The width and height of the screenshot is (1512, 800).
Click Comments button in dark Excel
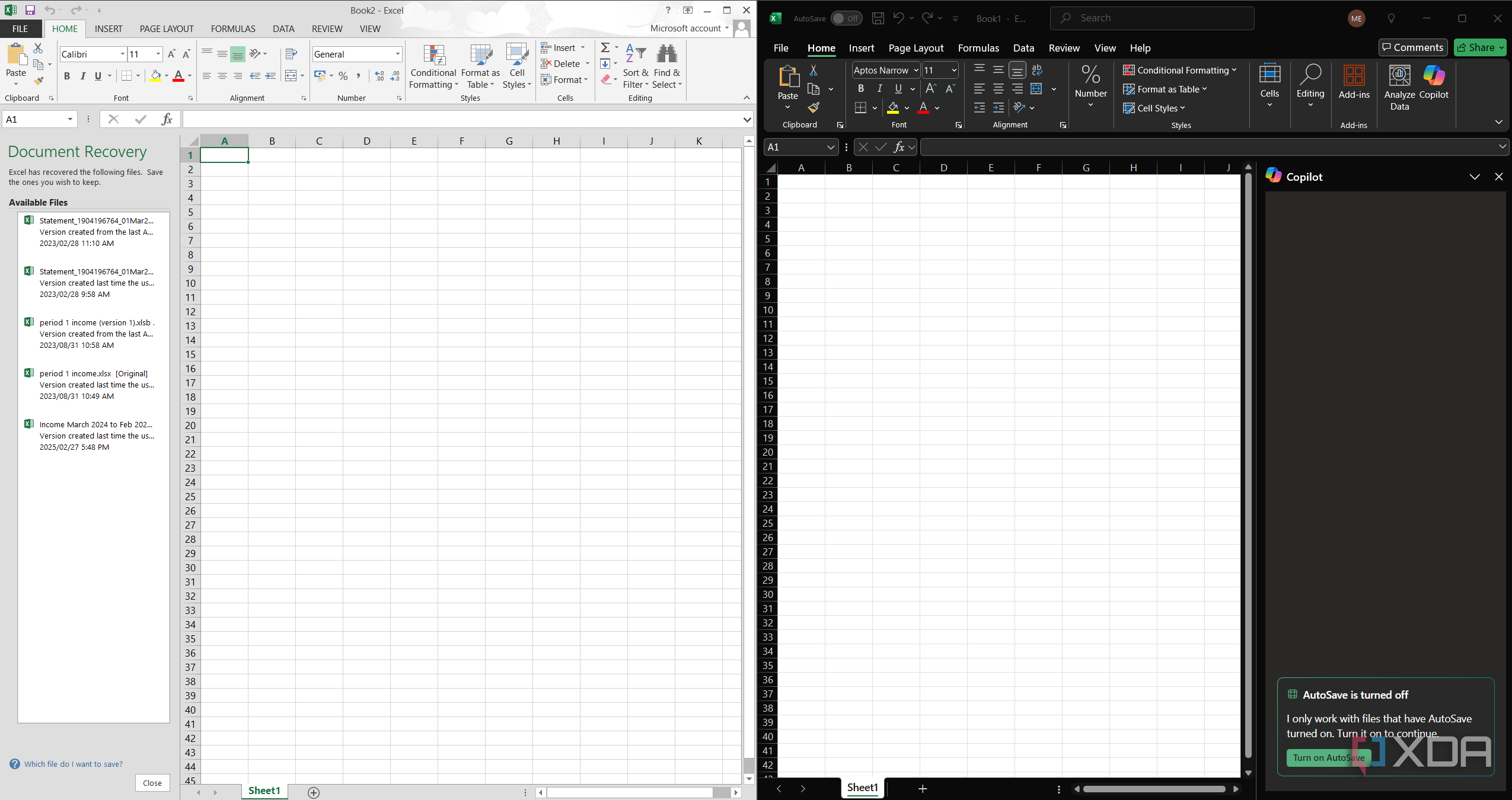(1413, 47)
